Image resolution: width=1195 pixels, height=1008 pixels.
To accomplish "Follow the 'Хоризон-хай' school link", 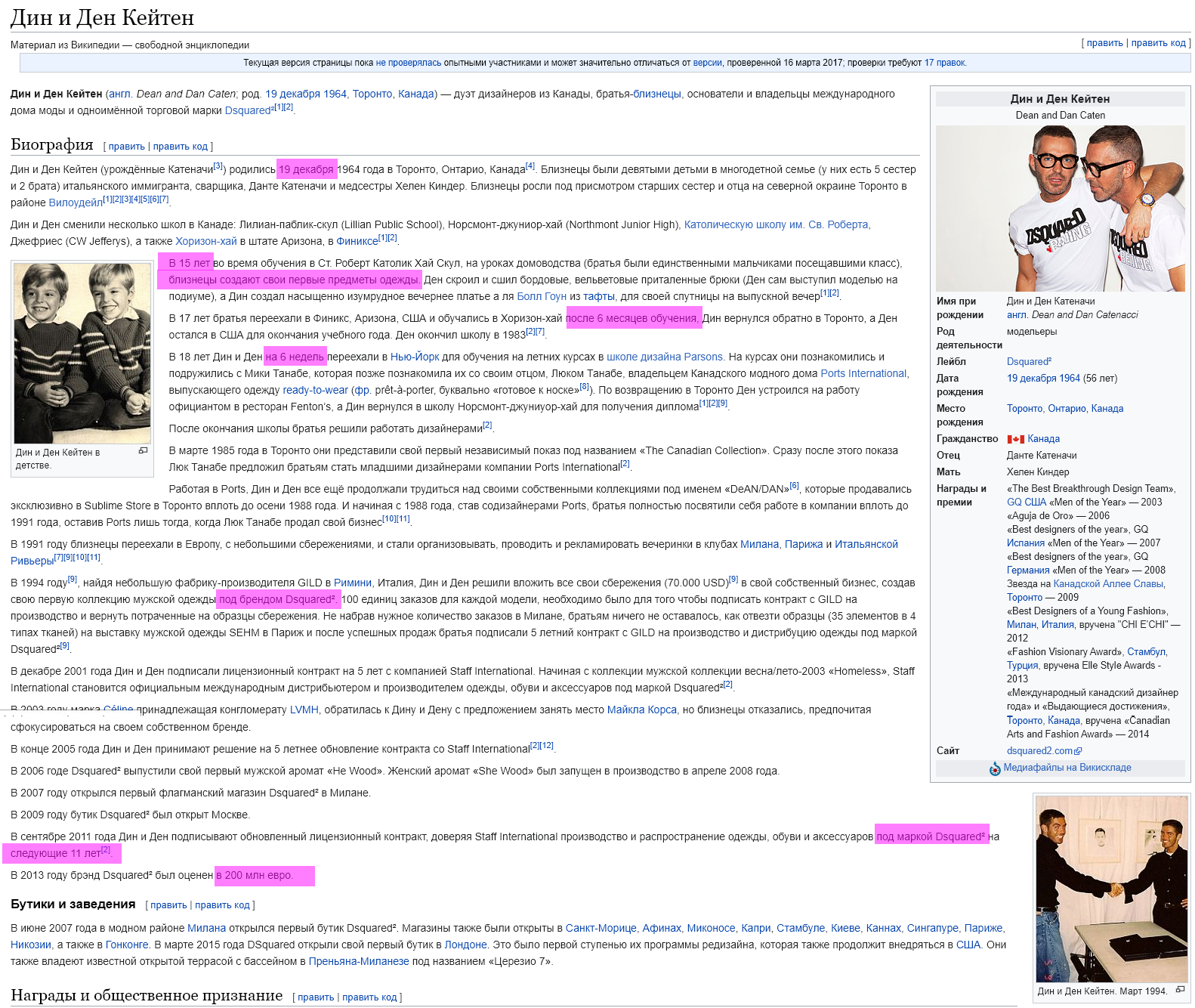I will tap(206, 242).
